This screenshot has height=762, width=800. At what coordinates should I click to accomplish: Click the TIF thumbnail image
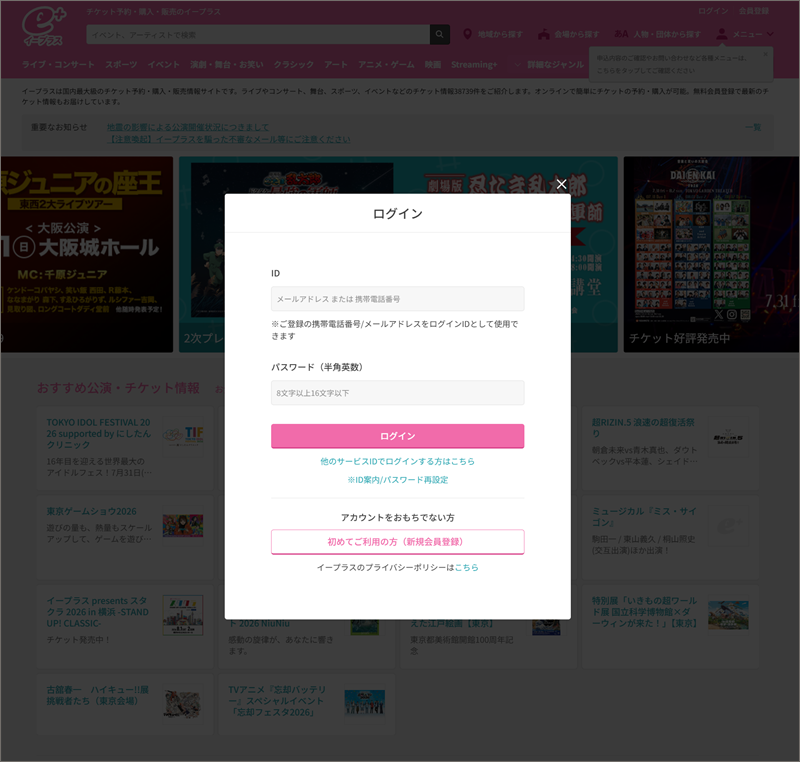(x=183, y=435)
